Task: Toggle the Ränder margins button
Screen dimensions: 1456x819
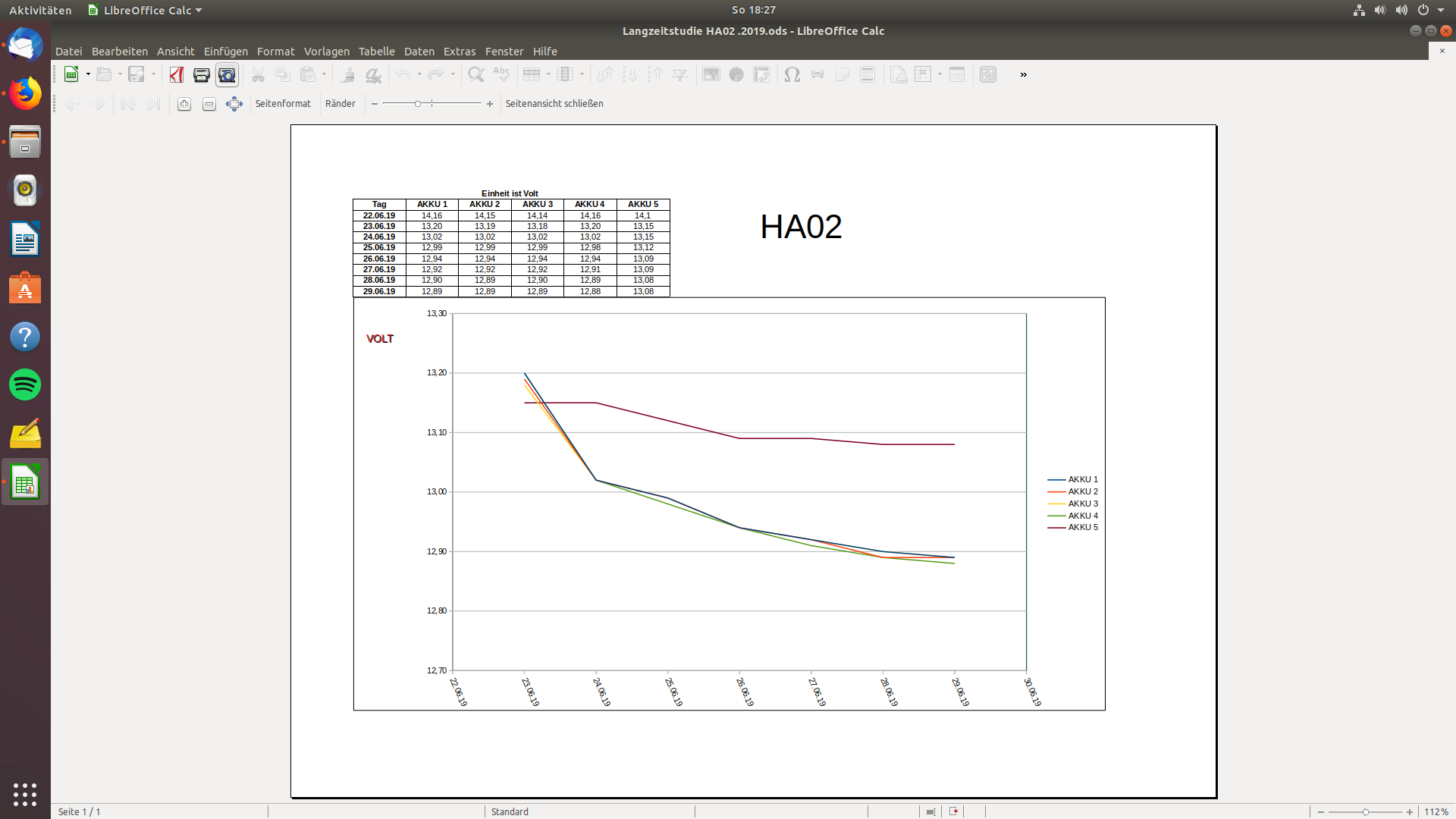Action: click(340, 104)
